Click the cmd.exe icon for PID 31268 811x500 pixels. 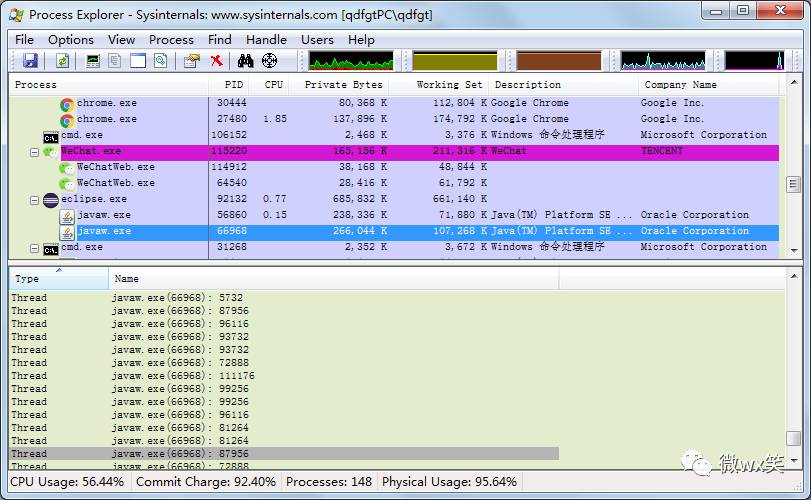(x=51, y=249)
